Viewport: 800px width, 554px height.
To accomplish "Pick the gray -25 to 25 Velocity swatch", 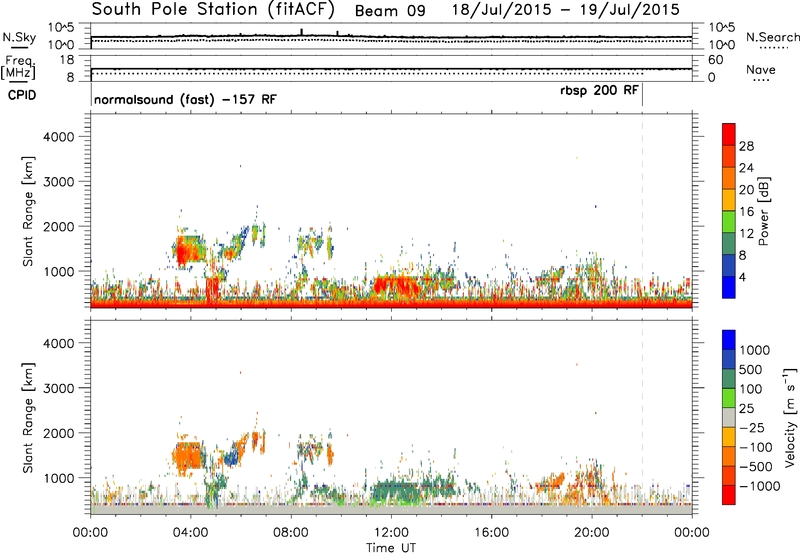I will [x=729, y=418].
